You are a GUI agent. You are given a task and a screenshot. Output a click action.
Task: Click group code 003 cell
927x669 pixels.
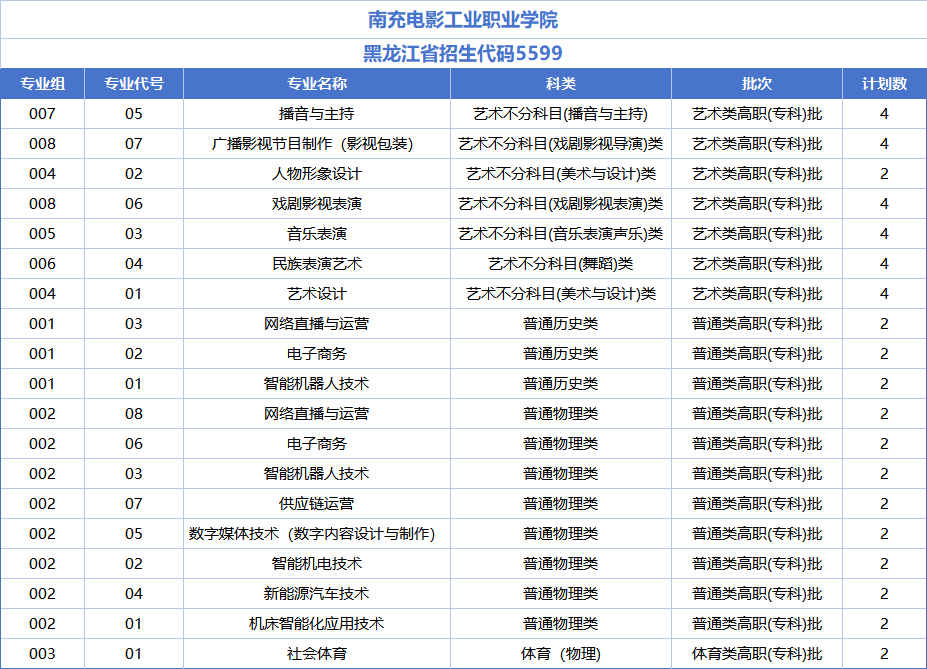click(43, 654)
